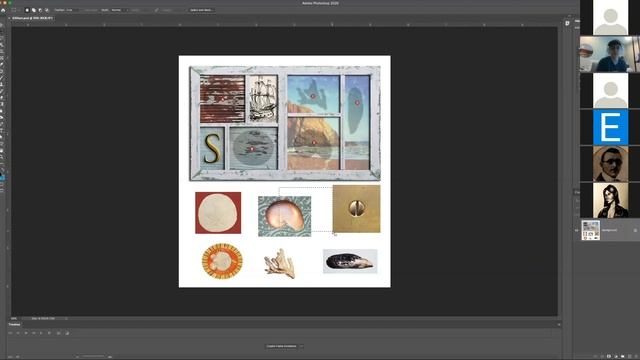The height and width of the screenshot is (360, 640).
Task: Choose New Selection mode in options bar
Action: click(x=27, y=10)
